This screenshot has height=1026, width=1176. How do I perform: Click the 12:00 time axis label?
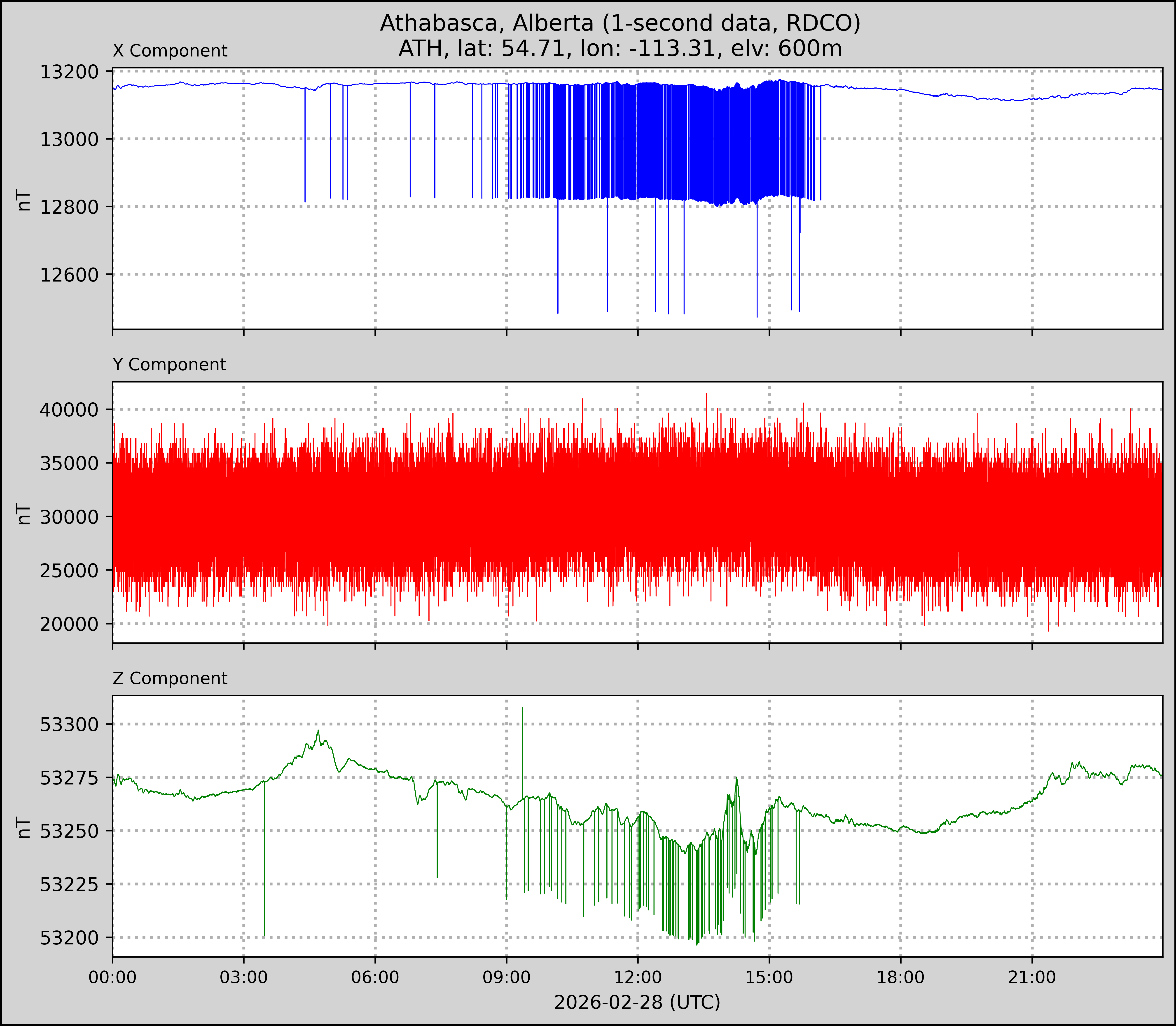638,977
